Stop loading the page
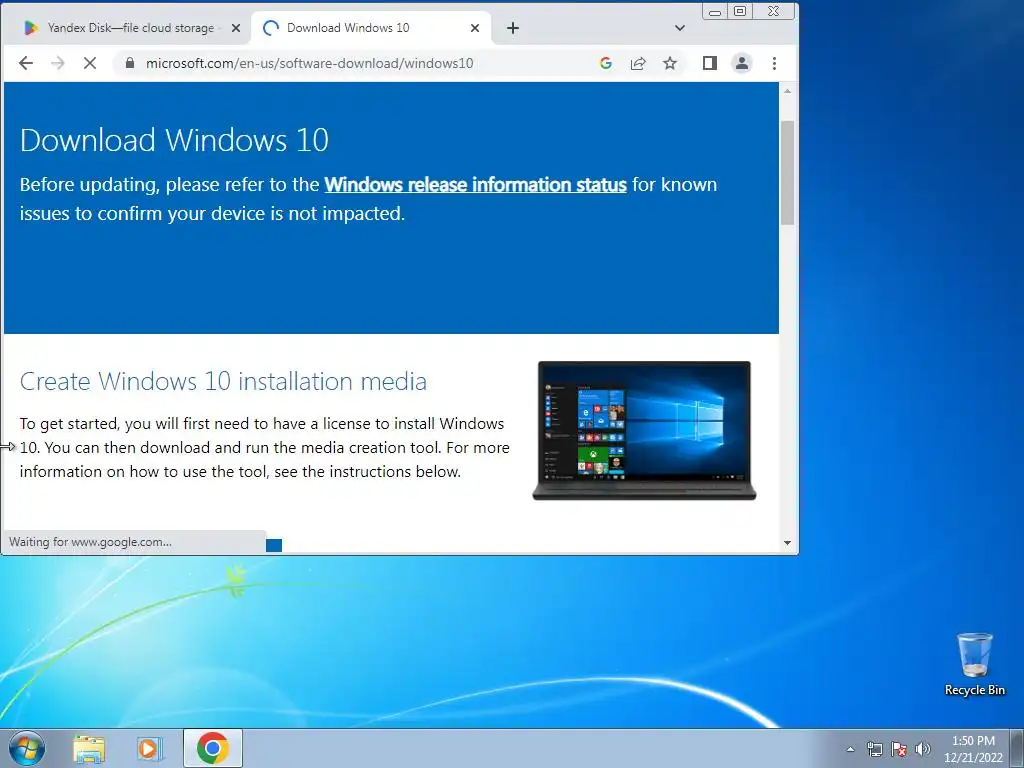The image size is (1024, 768). (x=89, y=63)
